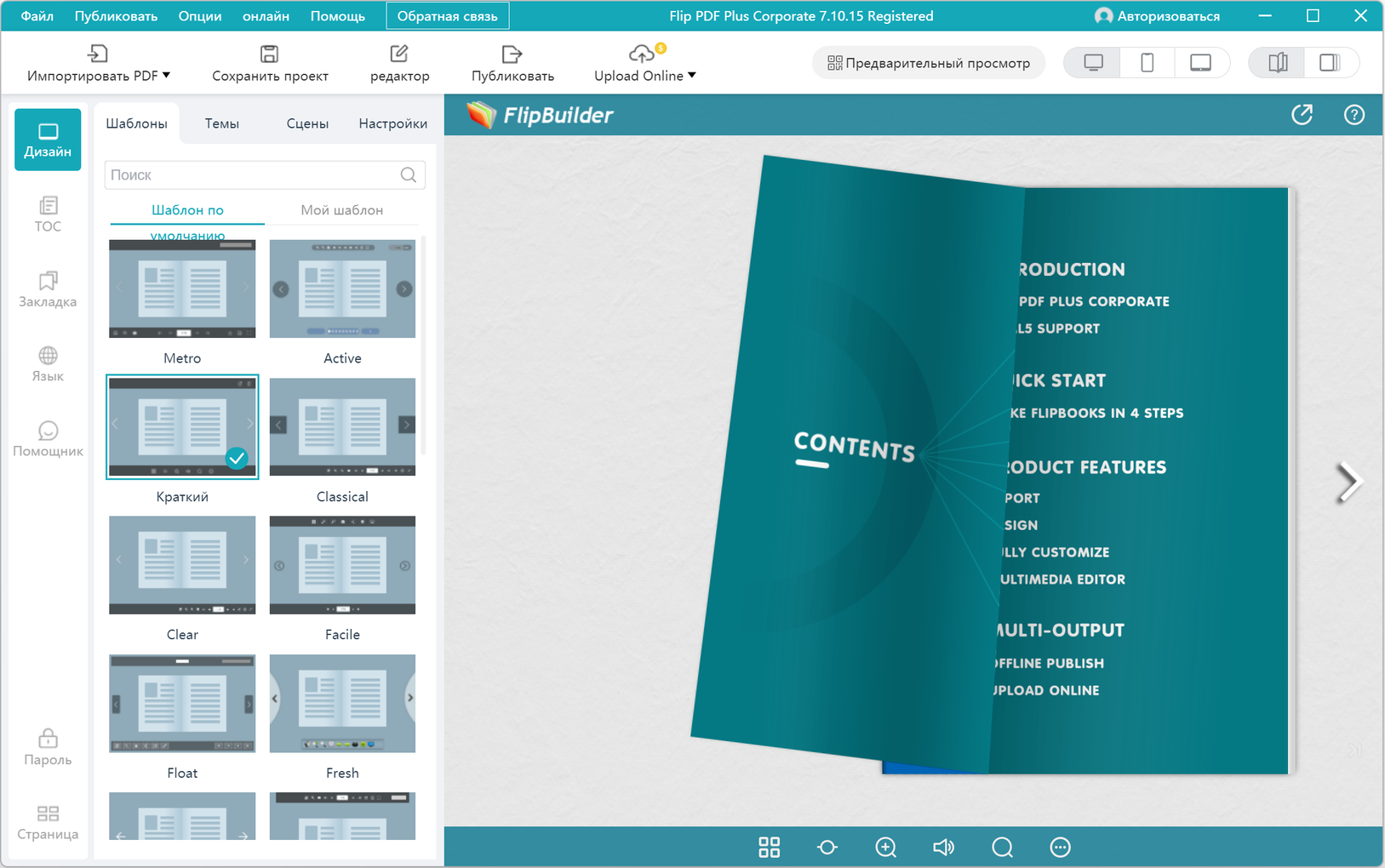
Task: Open the Помощь menu
Action: [337, 15]
